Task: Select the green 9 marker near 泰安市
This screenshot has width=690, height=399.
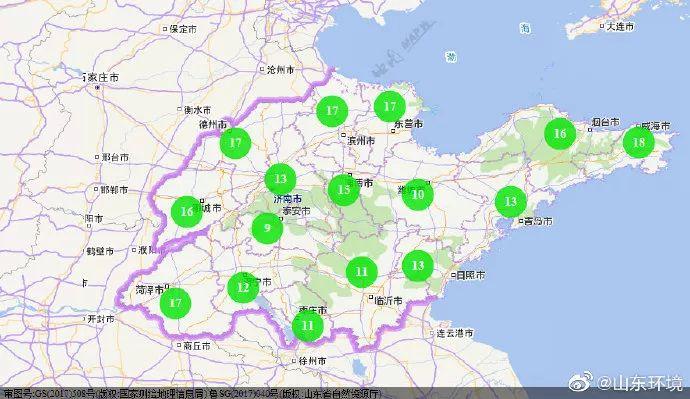Action: pyautogui.click(x=267, y=228)
